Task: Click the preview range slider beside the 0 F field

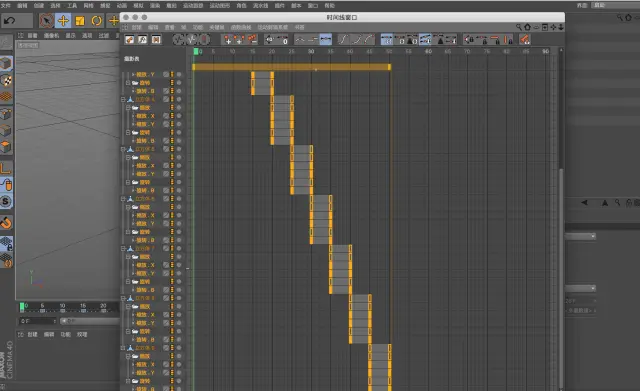Action: (x=89, y=321)
